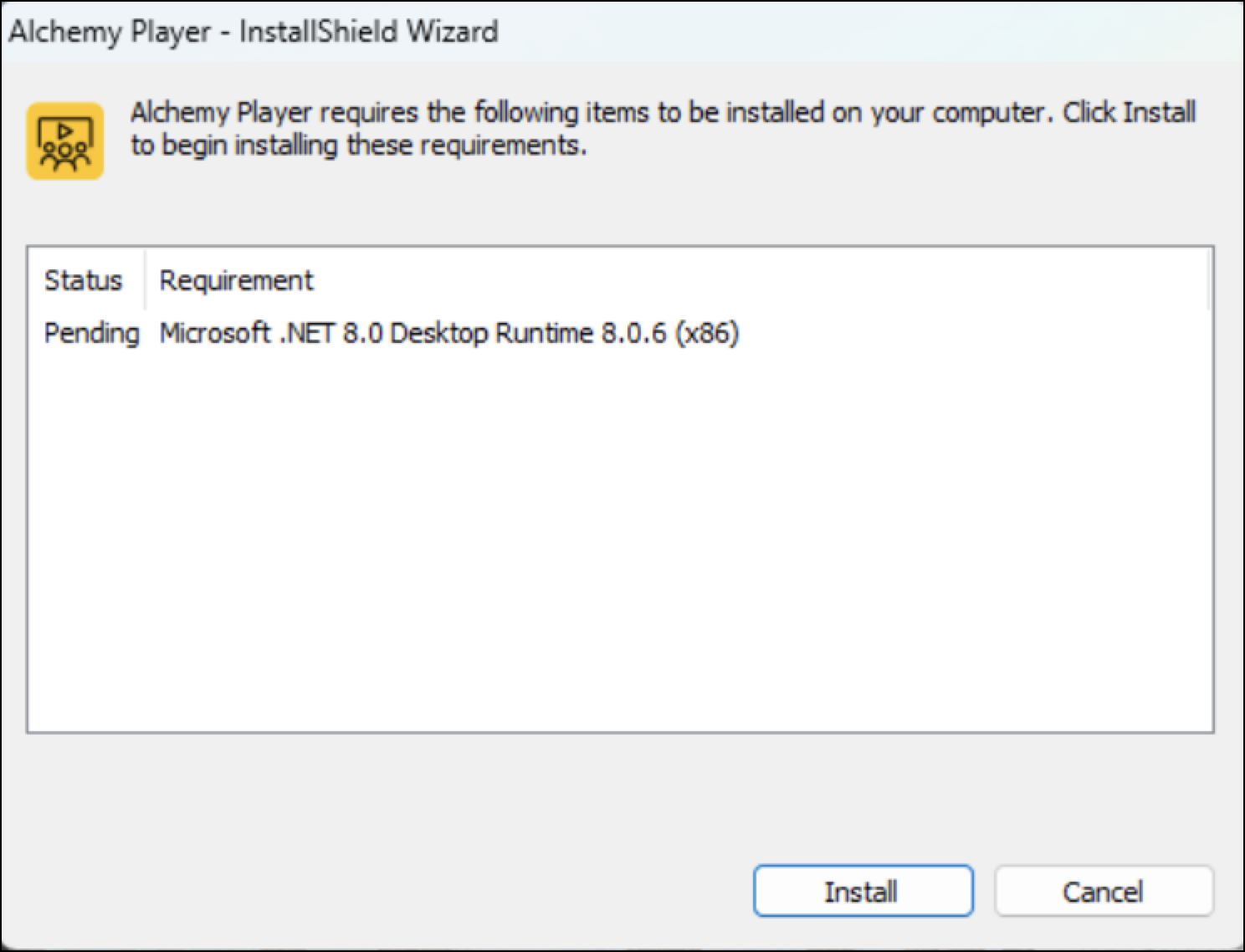Click the word "Microsoft" in the requirement list
The image size is (1245, 952).
[215, 333]
